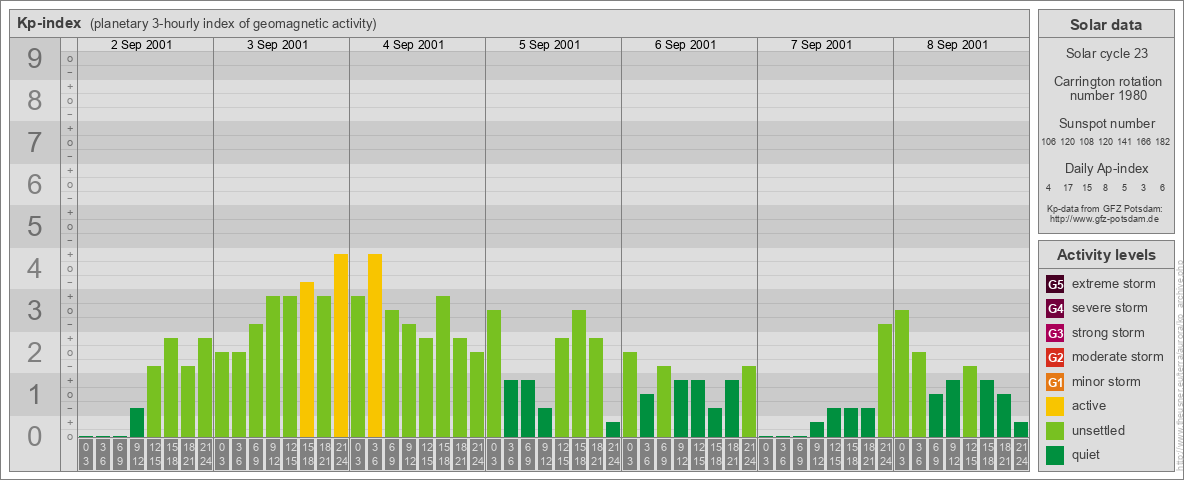The image size is (1184, 480).
Task: Click the 'Solar data' panel heading
Action: click(x=1106, y=25)
